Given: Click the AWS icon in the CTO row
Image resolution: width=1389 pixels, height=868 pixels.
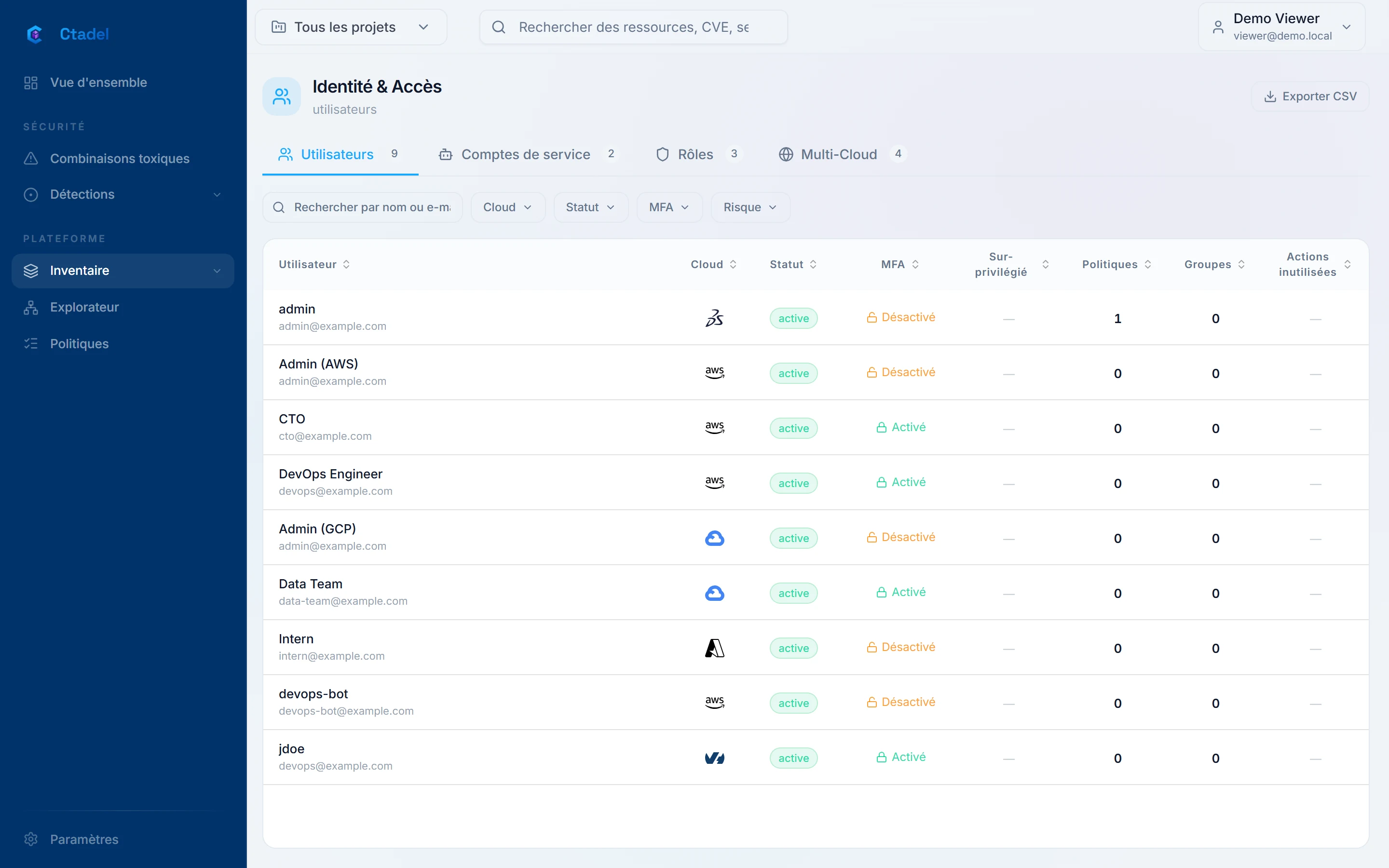Looking at the screenshot, I should (714, 428).
